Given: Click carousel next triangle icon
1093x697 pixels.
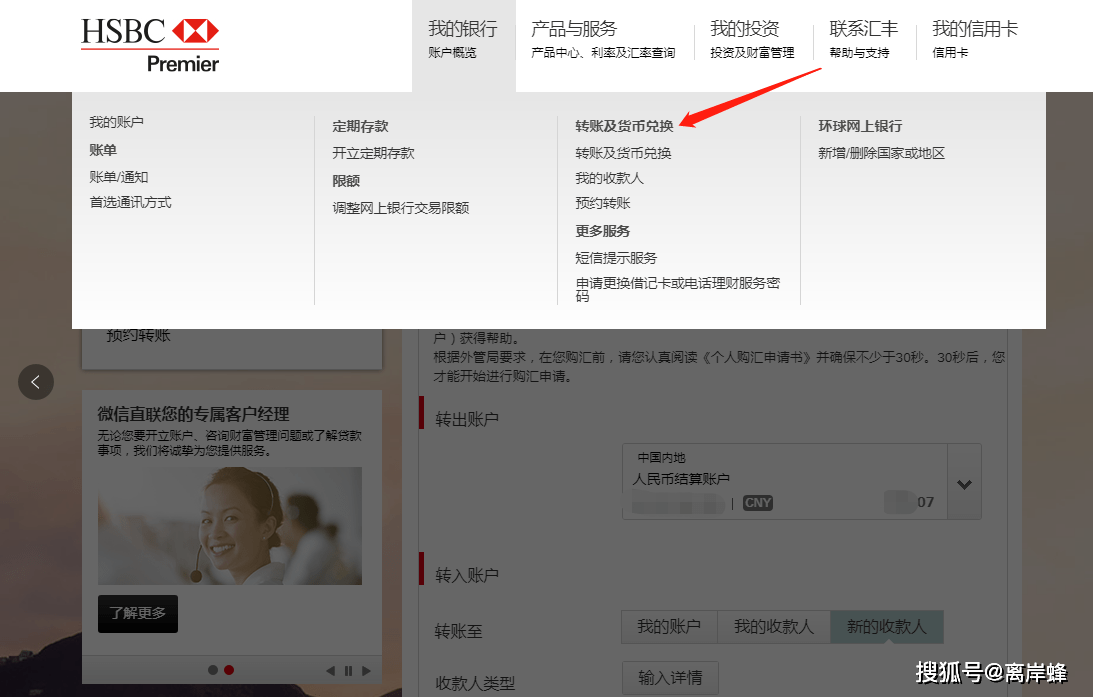Looking at the screenshot, I should click(x=366, y=671).
